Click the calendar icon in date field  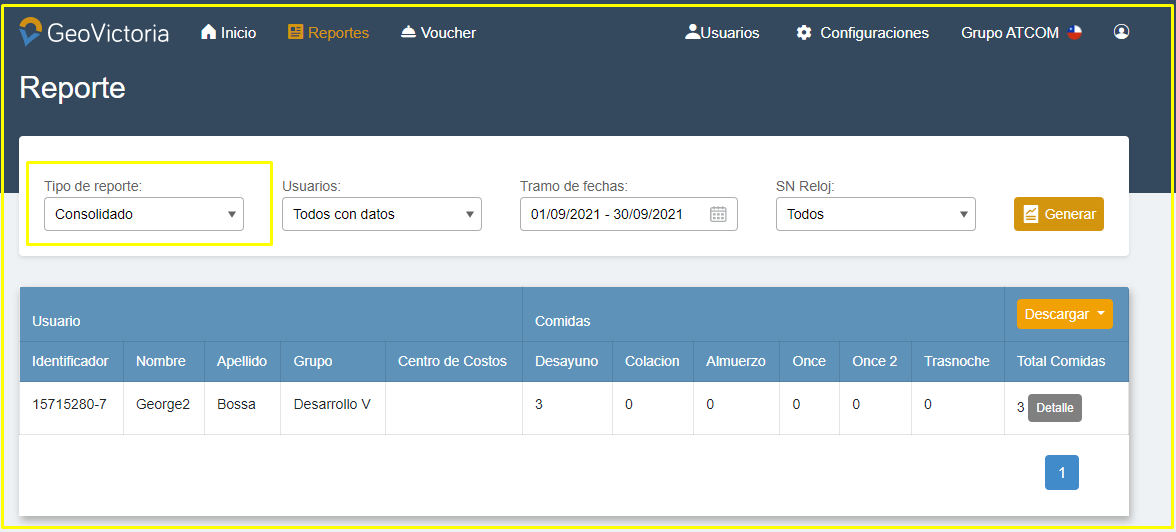(x=718, y=214)
